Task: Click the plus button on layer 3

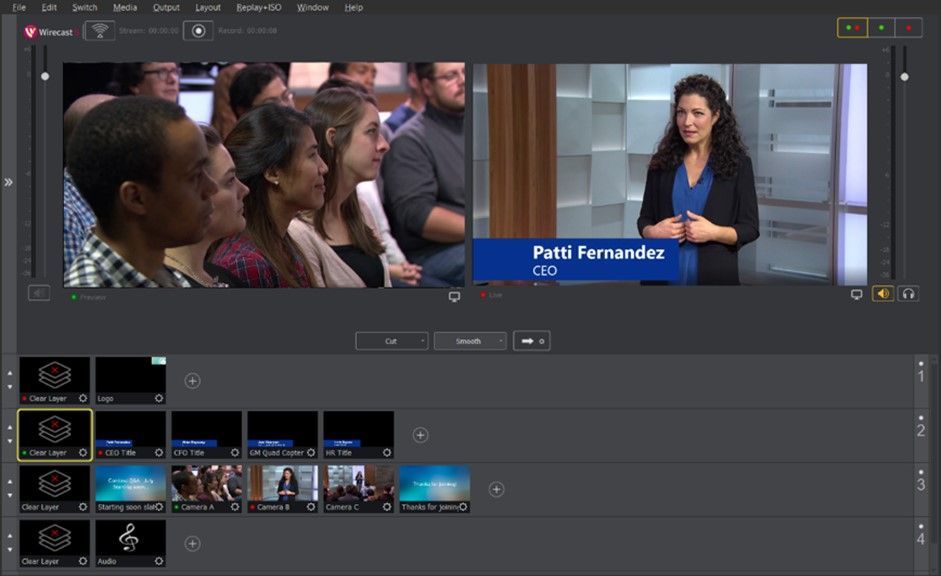Action: (x=496, y=488)
